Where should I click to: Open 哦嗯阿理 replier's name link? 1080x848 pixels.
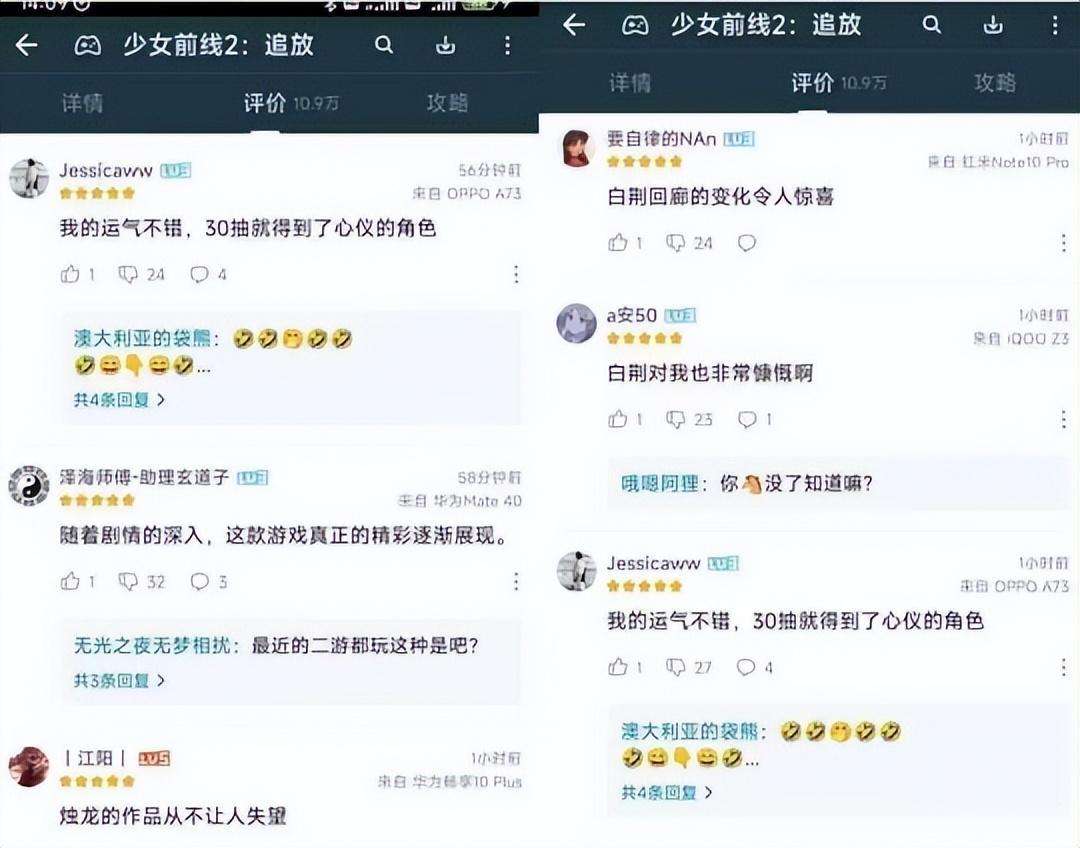[x=660, y=484]
